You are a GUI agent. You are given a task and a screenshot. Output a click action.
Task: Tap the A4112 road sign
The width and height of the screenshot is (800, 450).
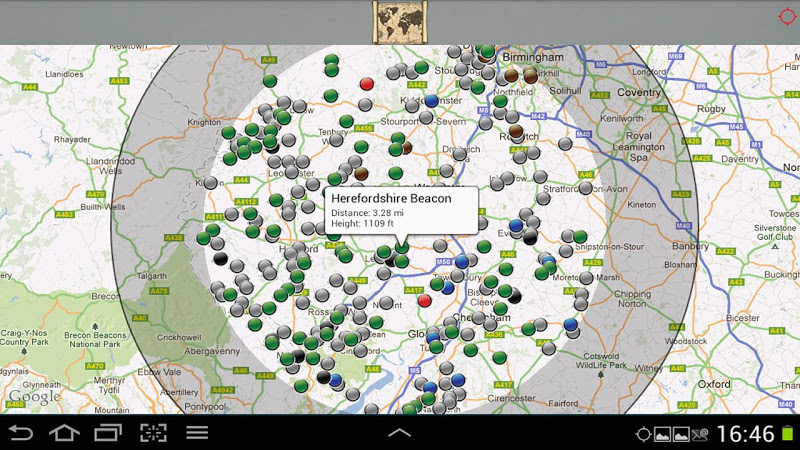tap(246, 202)
